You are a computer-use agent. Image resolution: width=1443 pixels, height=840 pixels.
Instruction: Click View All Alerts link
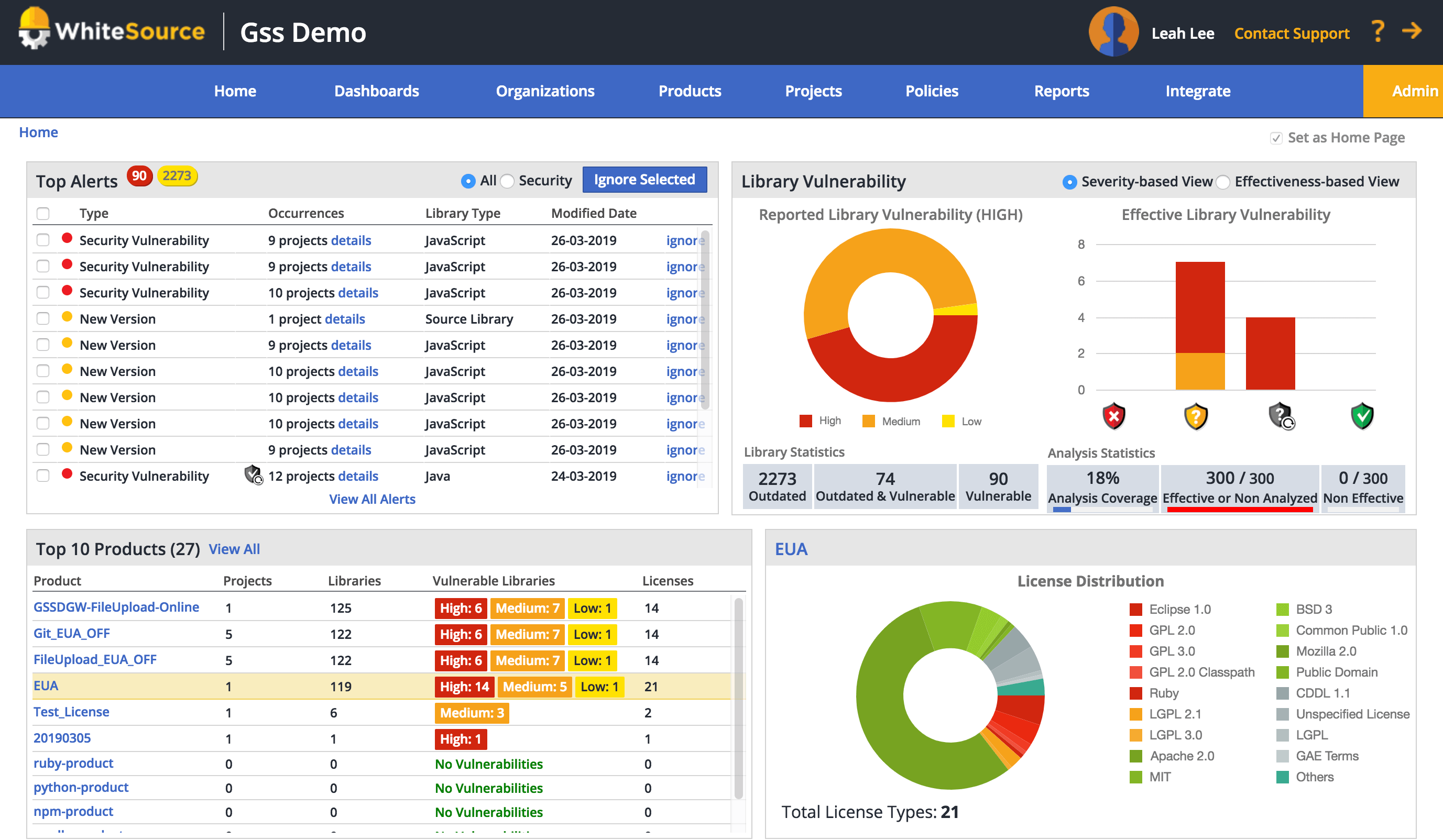[372, 499]
